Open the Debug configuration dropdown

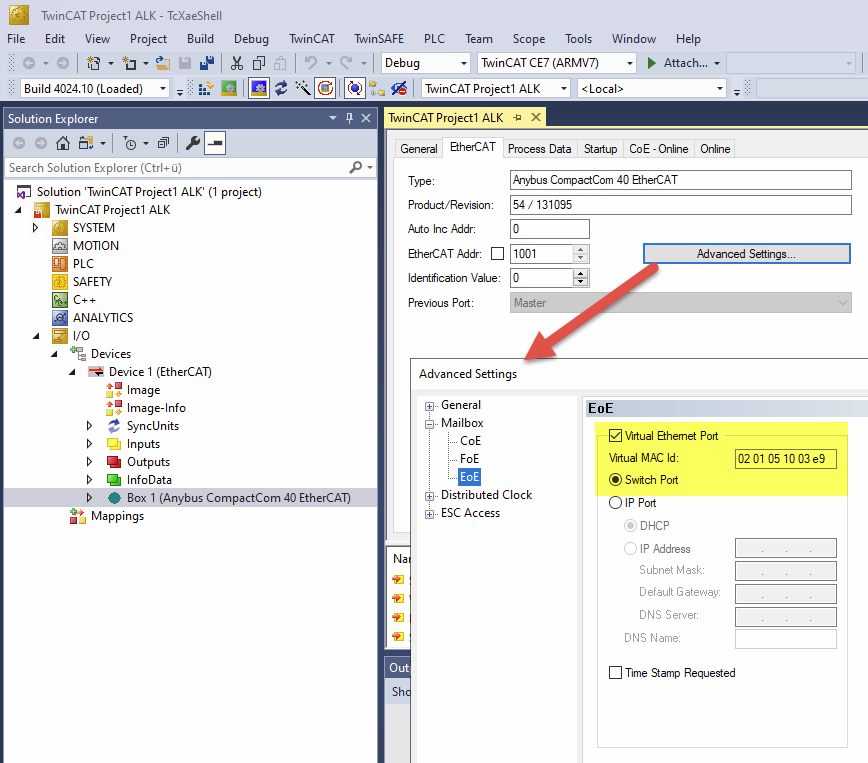click(464, 63)
